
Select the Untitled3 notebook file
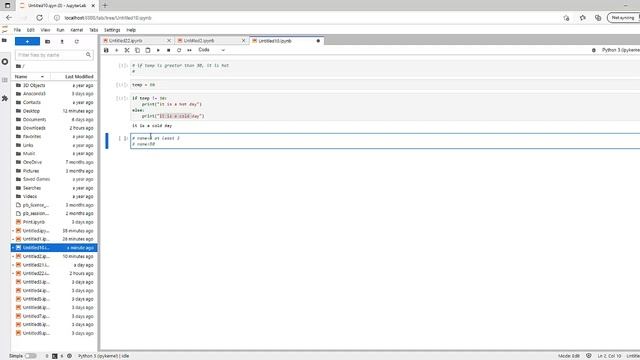click(x=54, y=282)
